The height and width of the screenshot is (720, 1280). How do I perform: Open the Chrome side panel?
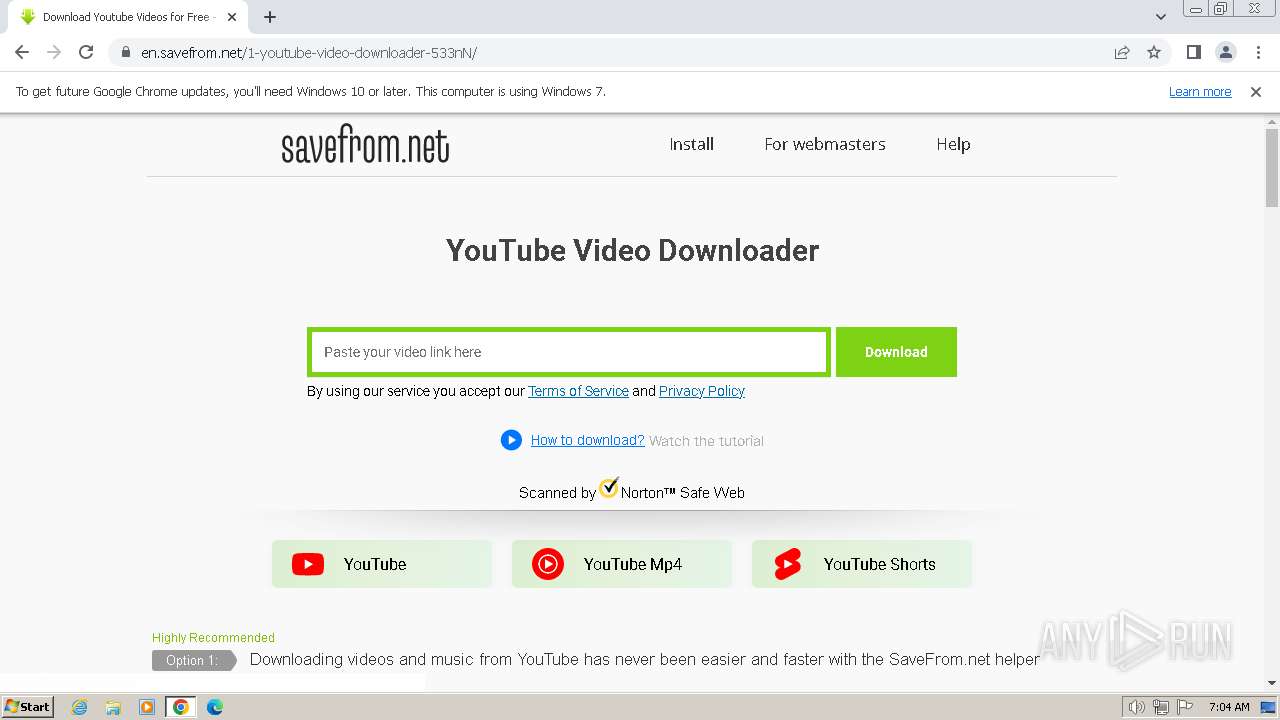point(1193,52)
